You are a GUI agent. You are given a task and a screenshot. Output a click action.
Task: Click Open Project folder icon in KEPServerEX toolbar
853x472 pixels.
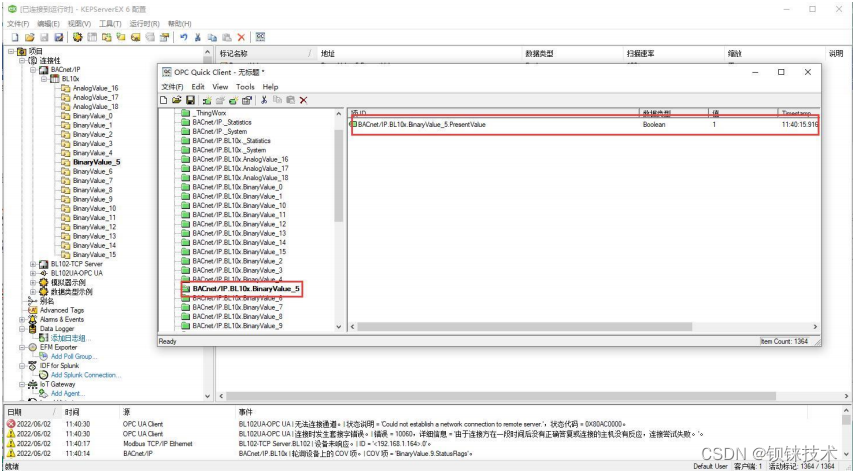[x=29, y=37]
